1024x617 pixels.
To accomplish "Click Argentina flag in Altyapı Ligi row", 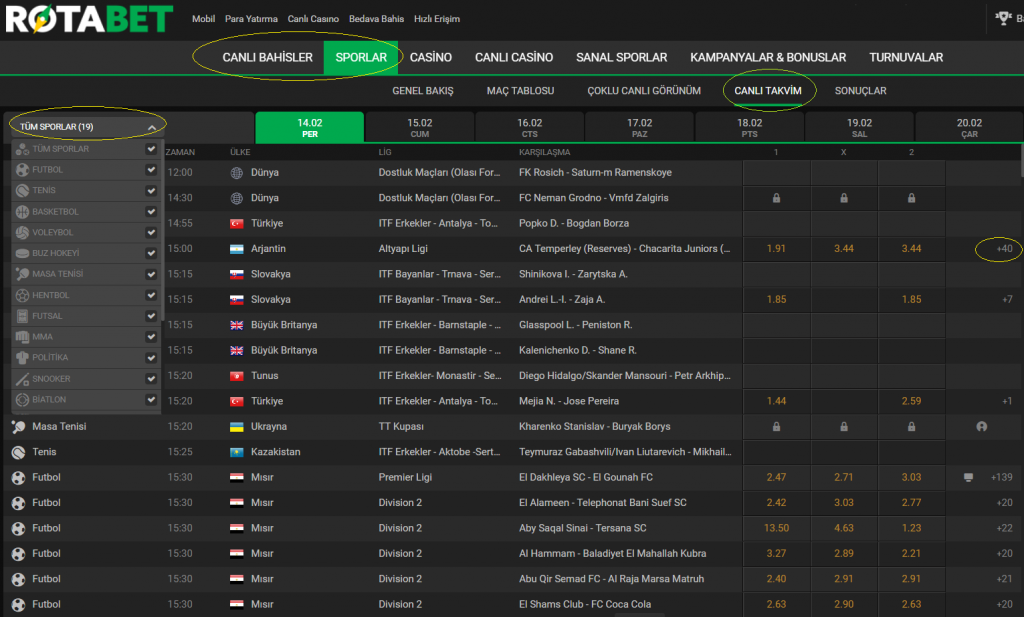I will 236,249.
